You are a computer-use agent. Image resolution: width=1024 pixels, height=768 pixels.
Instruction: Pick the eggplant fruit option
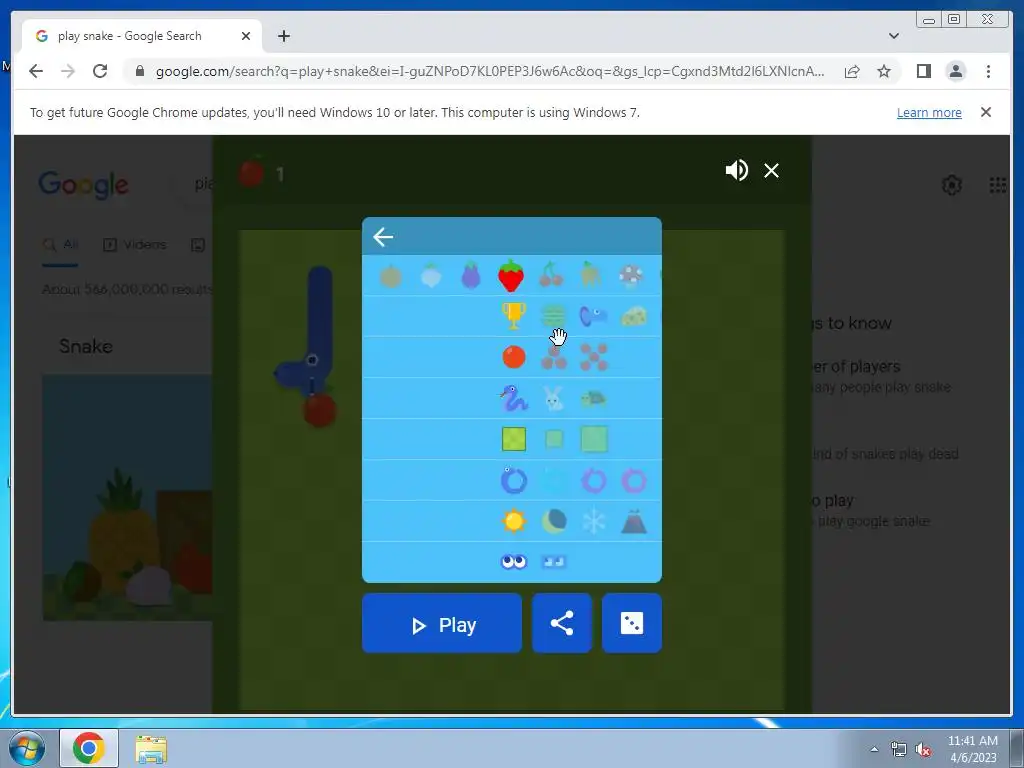click(x=471, y=276)
